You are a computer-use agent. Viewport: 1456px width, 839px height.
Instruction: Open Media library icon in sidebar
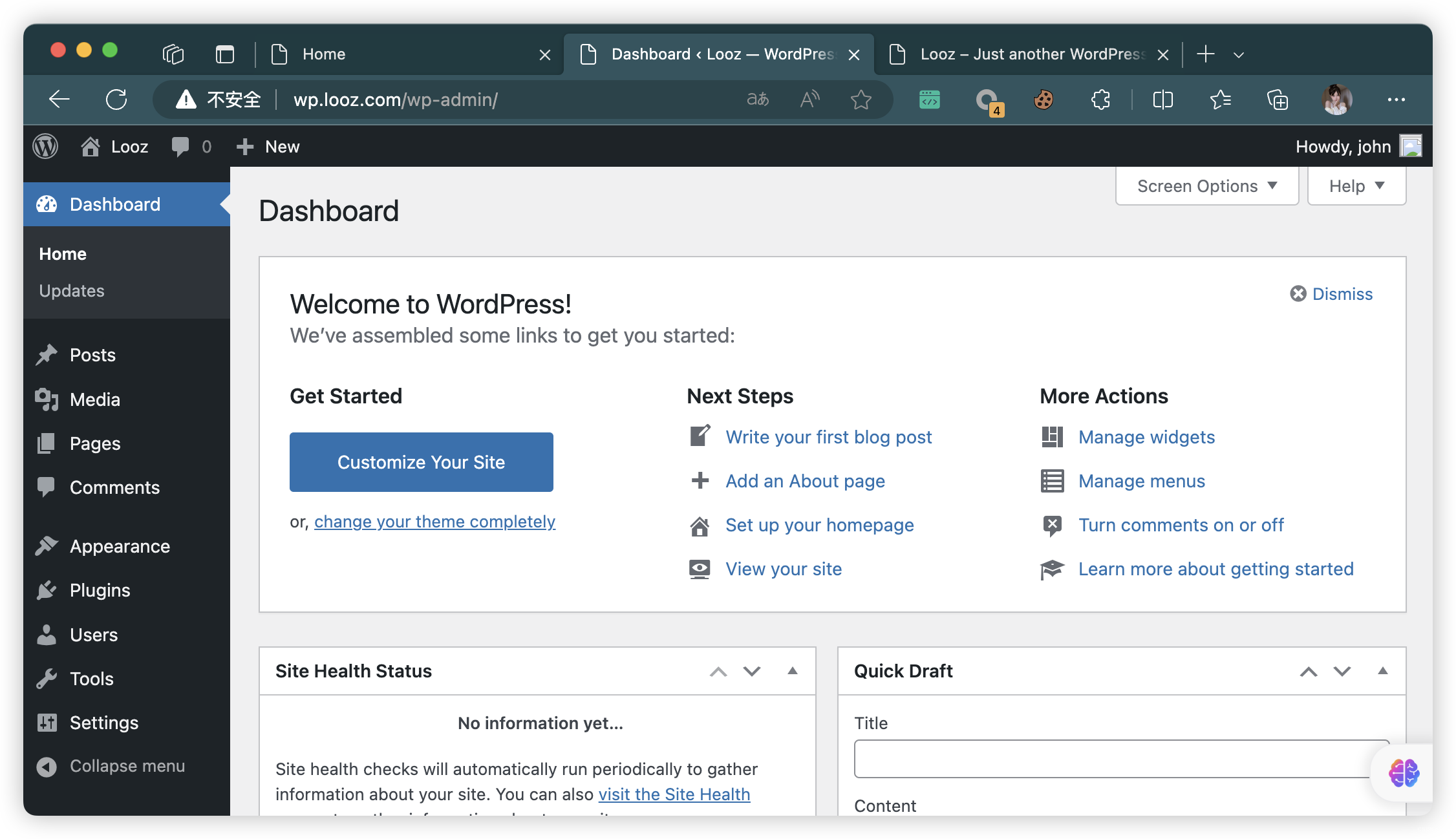(x=47, y=399)
